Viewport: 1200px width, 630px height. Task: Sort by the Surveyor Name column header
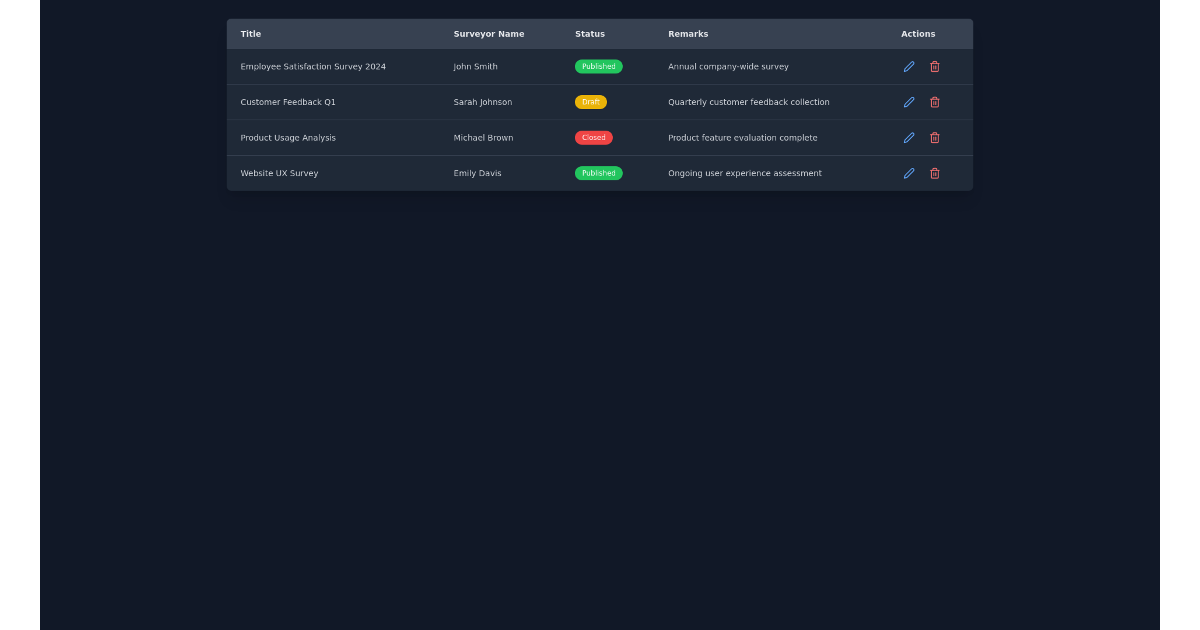[489, 33]
